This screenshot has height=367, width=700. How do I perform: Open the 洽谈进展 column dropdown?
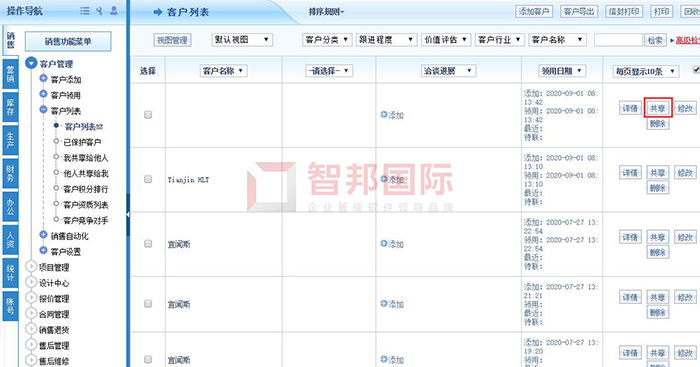tap(448, 71)
